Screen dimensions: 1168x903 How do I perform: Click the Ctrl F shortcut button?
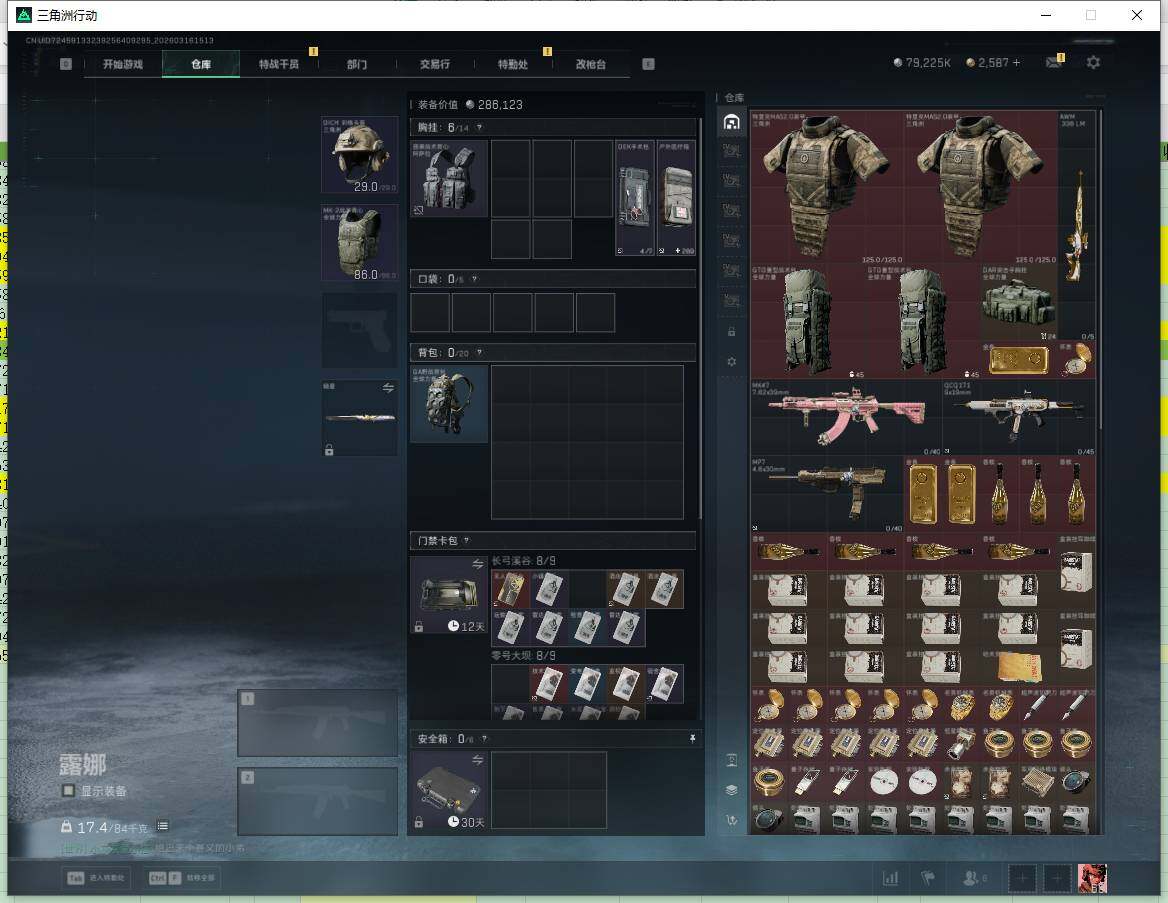click(182, 878)
